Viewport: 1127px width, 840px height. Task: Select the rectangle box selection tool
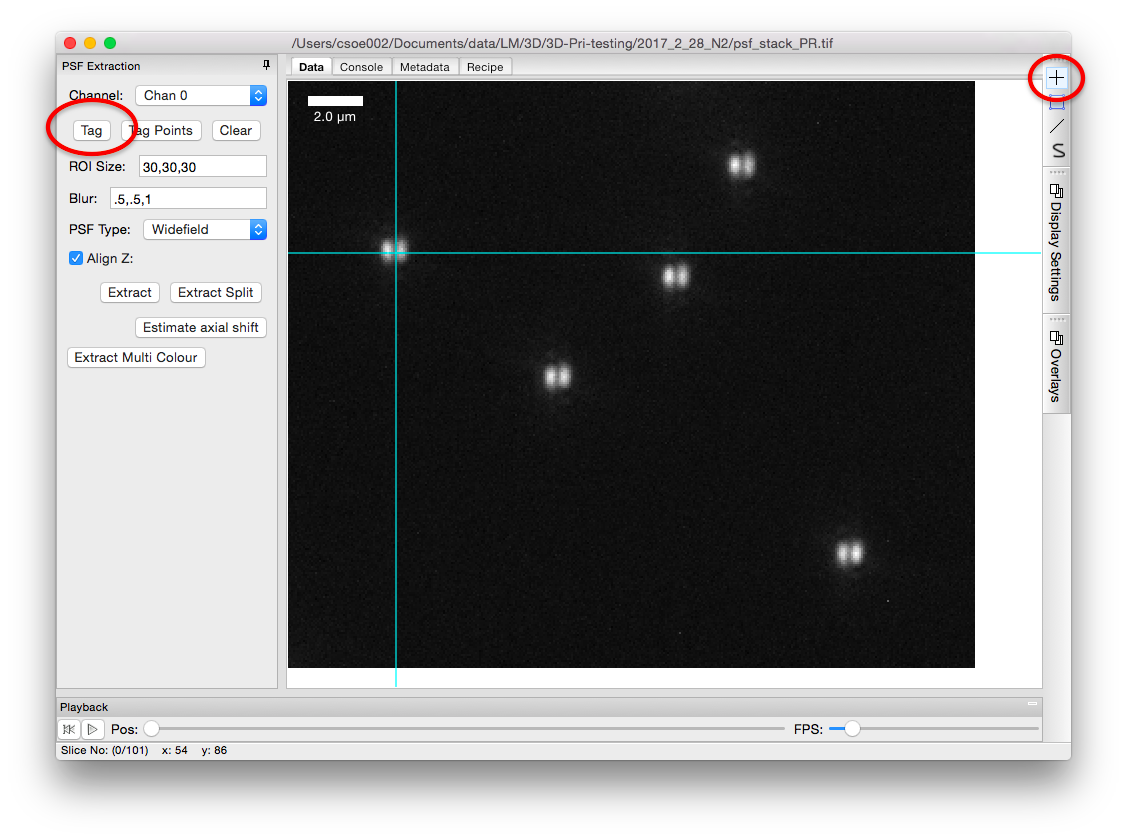click(1056, 102)
